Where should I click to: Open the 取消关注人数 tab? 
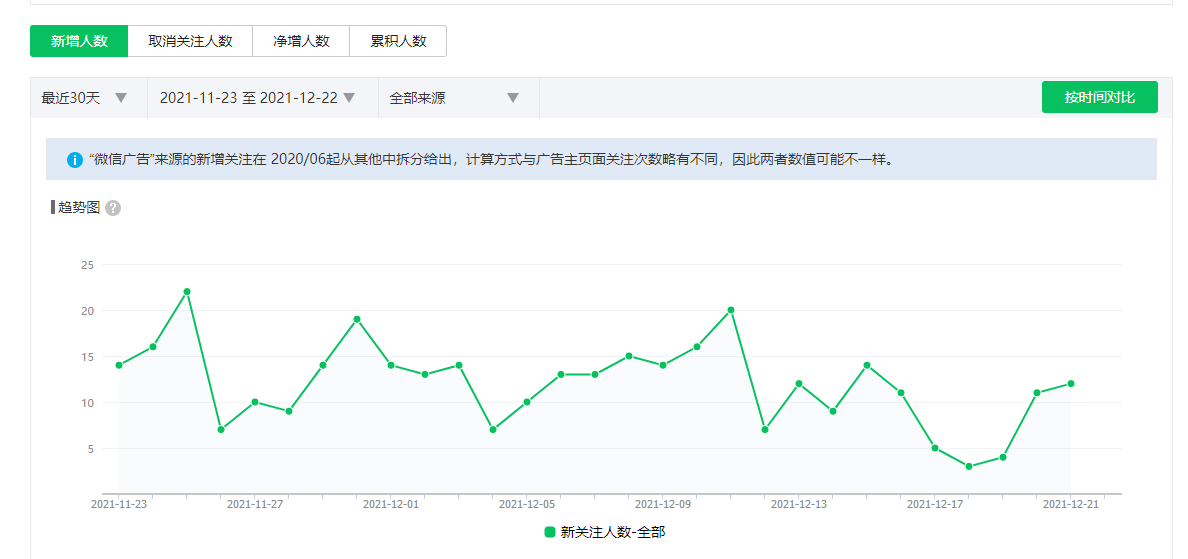190,41
